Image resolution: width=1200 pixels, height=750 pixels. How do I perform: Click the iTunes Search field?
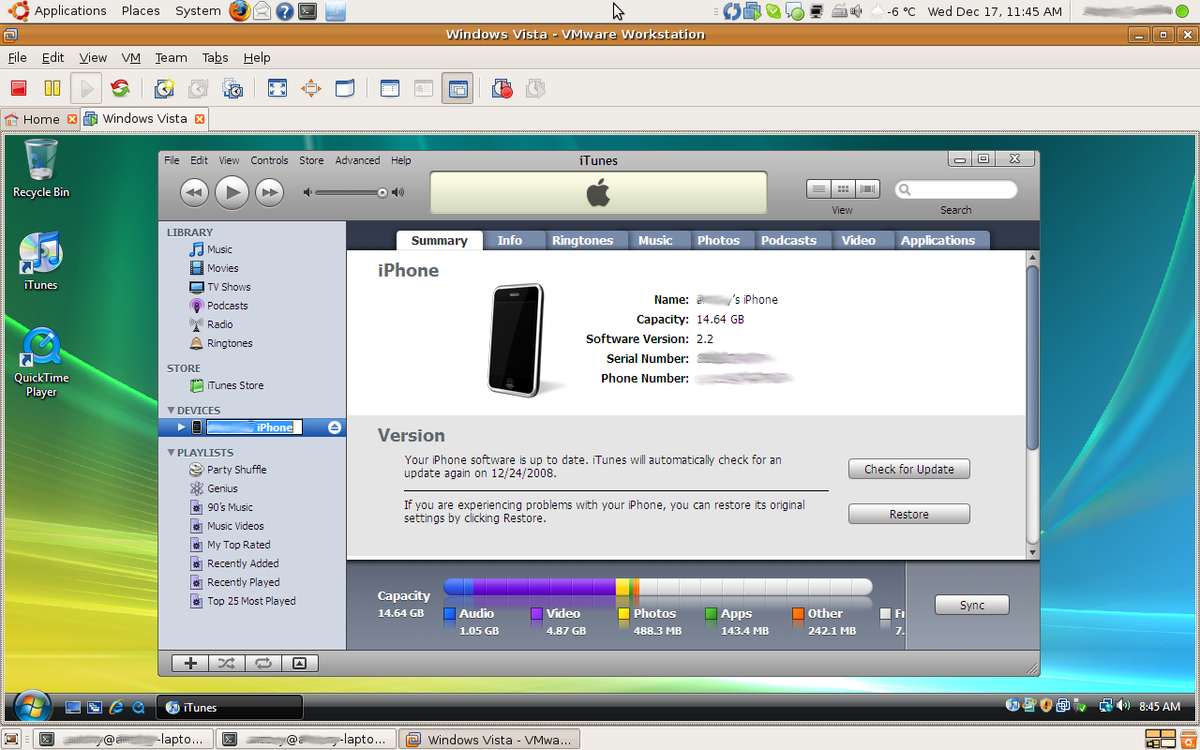[955, 189]
